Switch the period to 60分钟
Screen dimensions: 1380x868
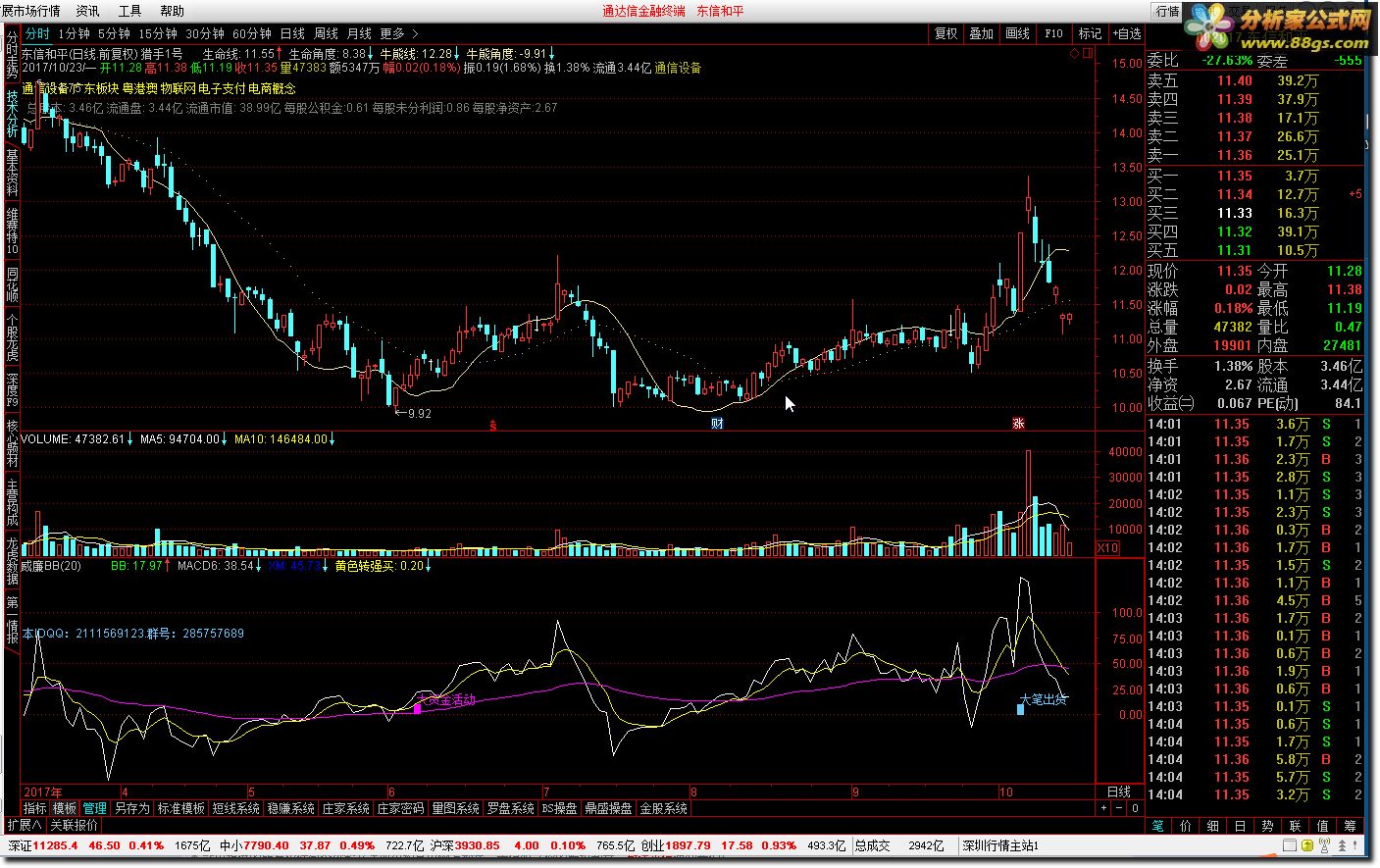coord(252,33)
